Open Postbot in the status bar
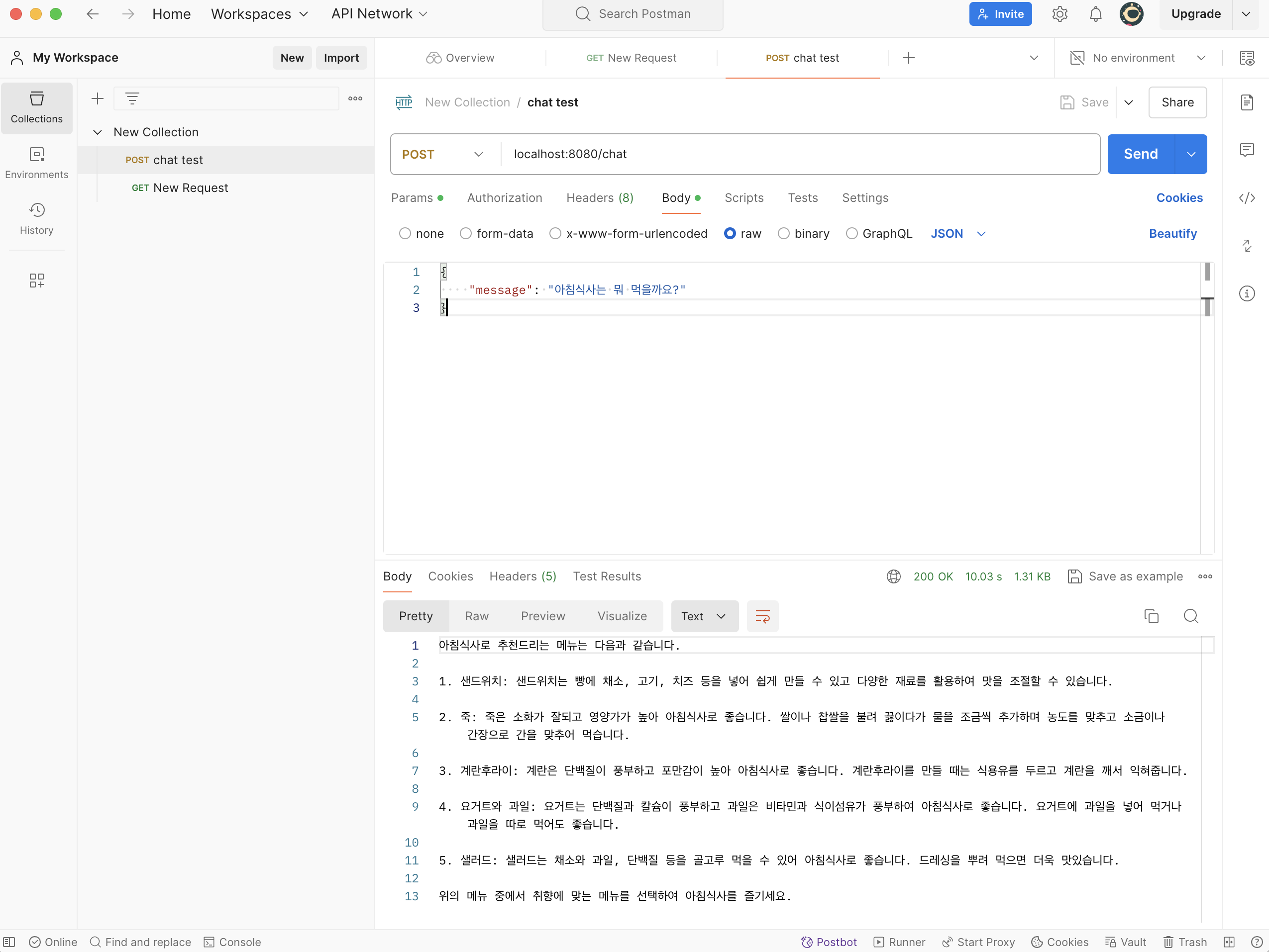Image resolution: width=1269 pixels, height=952 pixels. [x=829, y=942]
